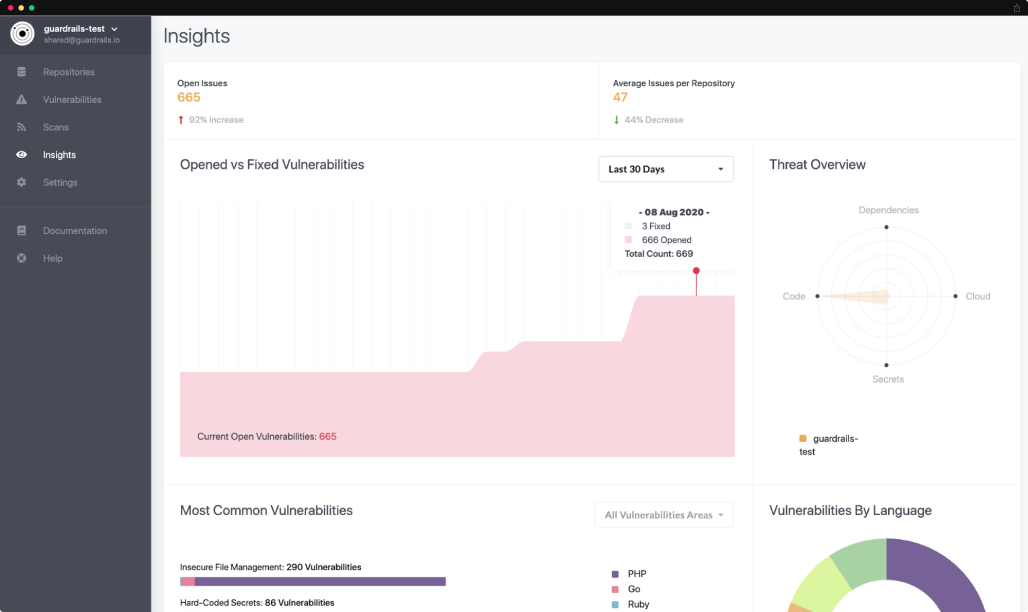This screenshot has height=612, width=1028.
Task: Open the Last 30 Days dropdown
Action: click(665, 169)
